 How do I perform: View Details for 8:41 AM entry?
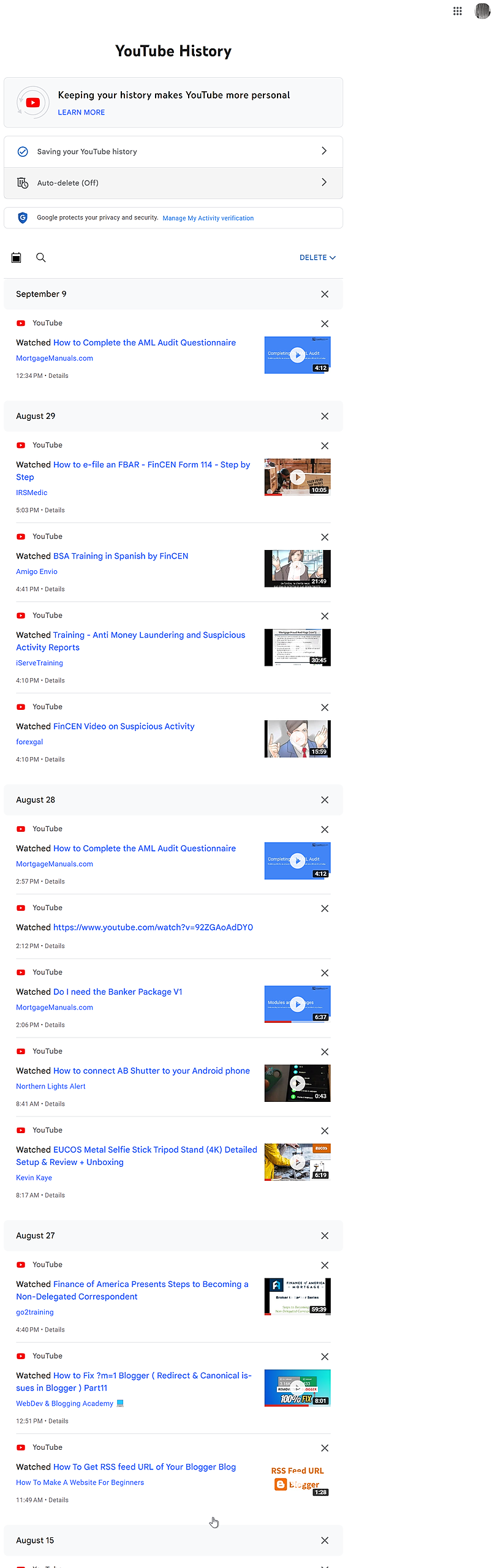pyautogui.click(x=55, y=1104)
